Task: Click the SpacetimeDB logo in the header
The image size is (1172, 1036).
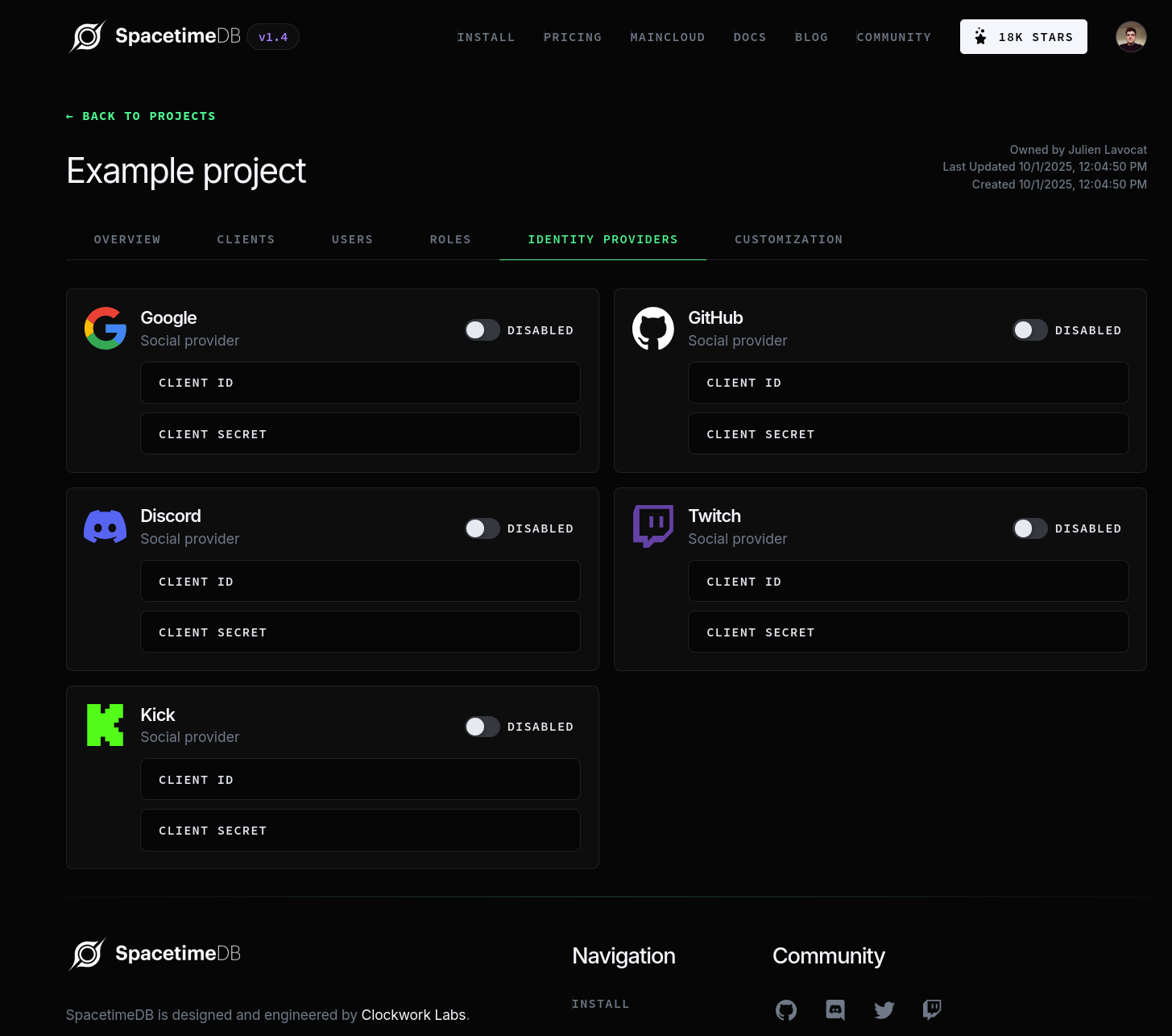Action: coord(88,35)
